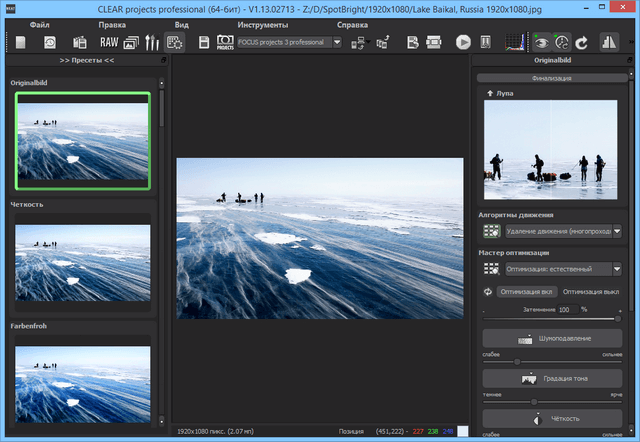Select the Четкость preset thumbnail
The height and width of the screenshot is (442, 640).
tap(84, 264)
